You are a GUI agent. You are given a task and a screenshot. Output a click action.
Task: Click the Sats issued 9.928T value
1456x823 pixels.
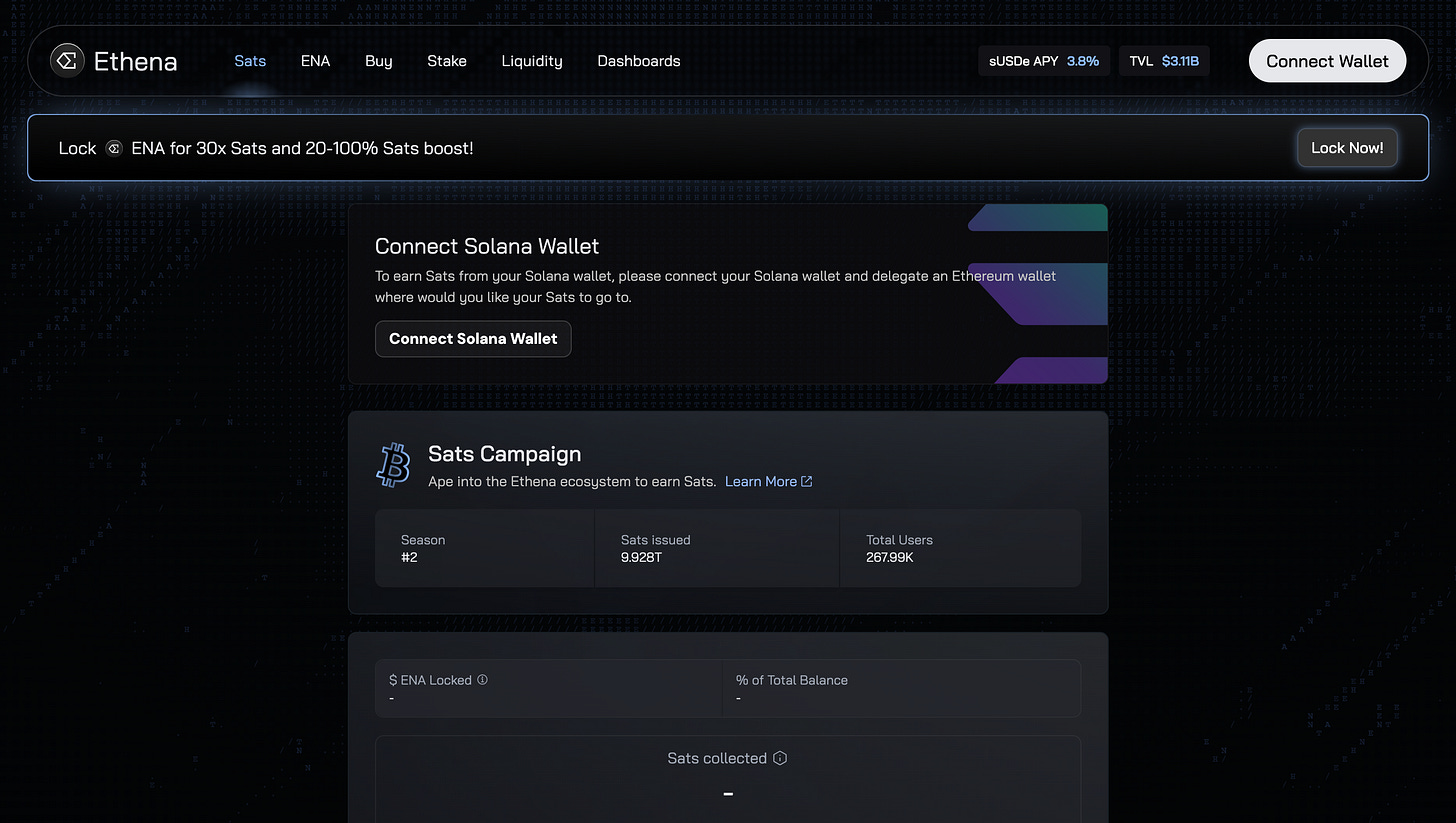coord(641,558)
